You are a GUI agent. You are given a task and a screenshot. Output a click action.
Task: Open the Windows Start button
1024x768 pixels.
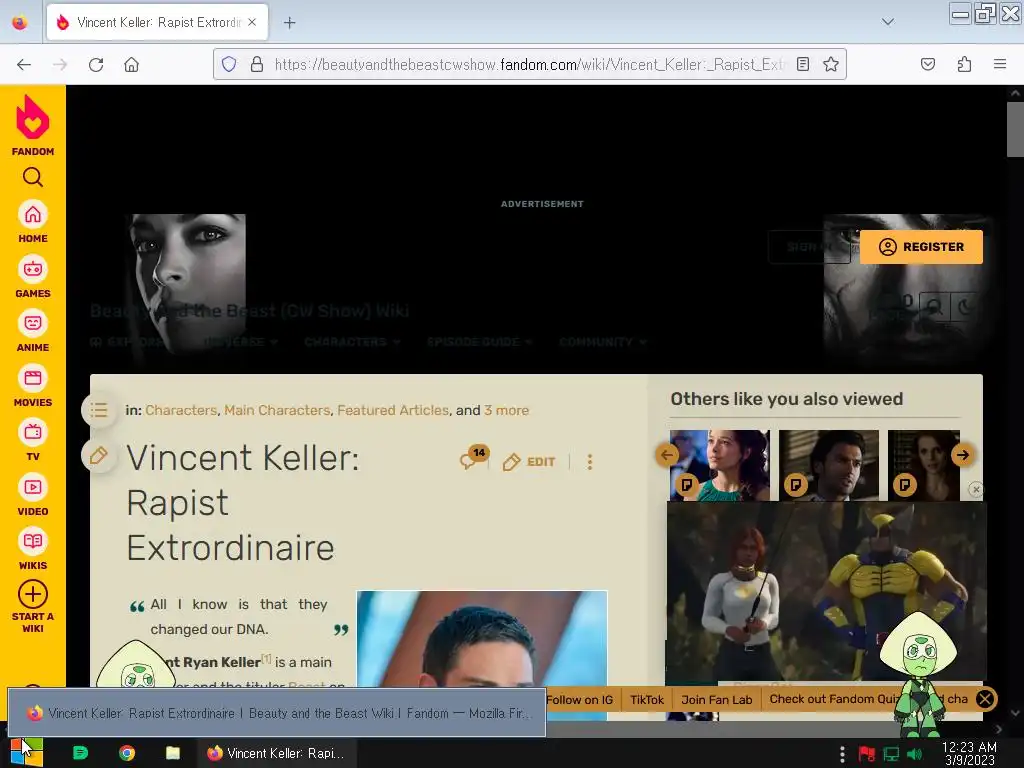pyautogui.click(x=26, y=753)
